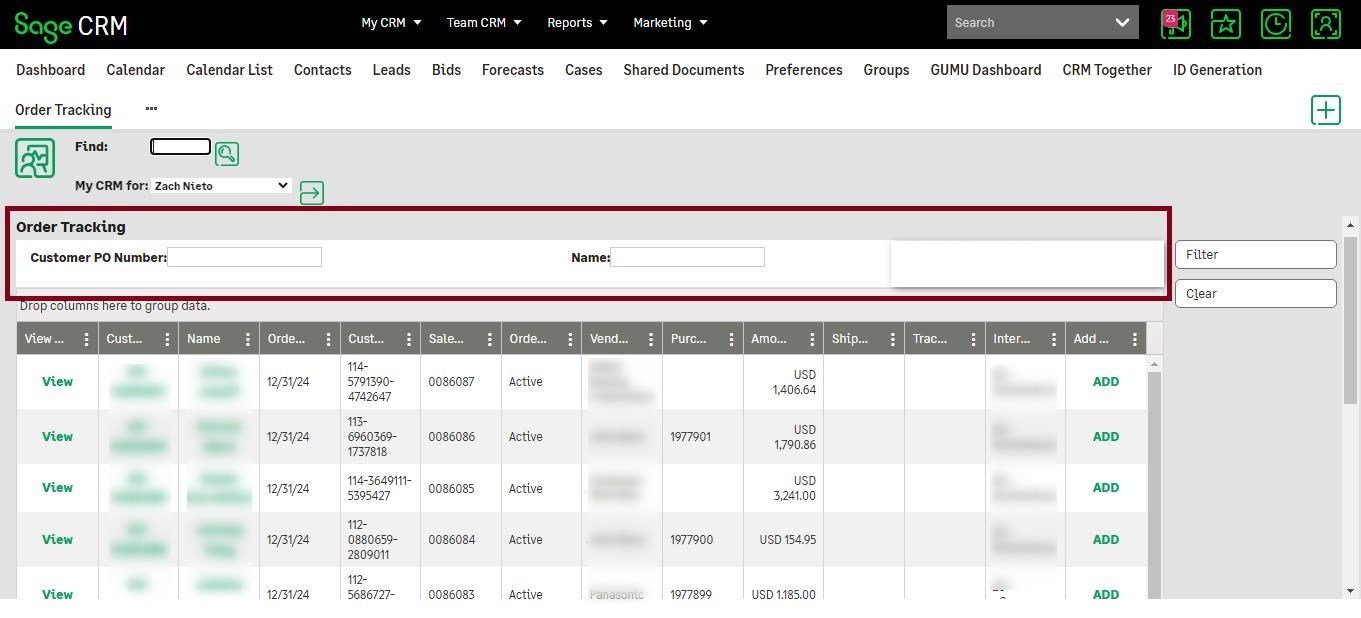Open the Favorites star icon

[x=1225, y=24]
